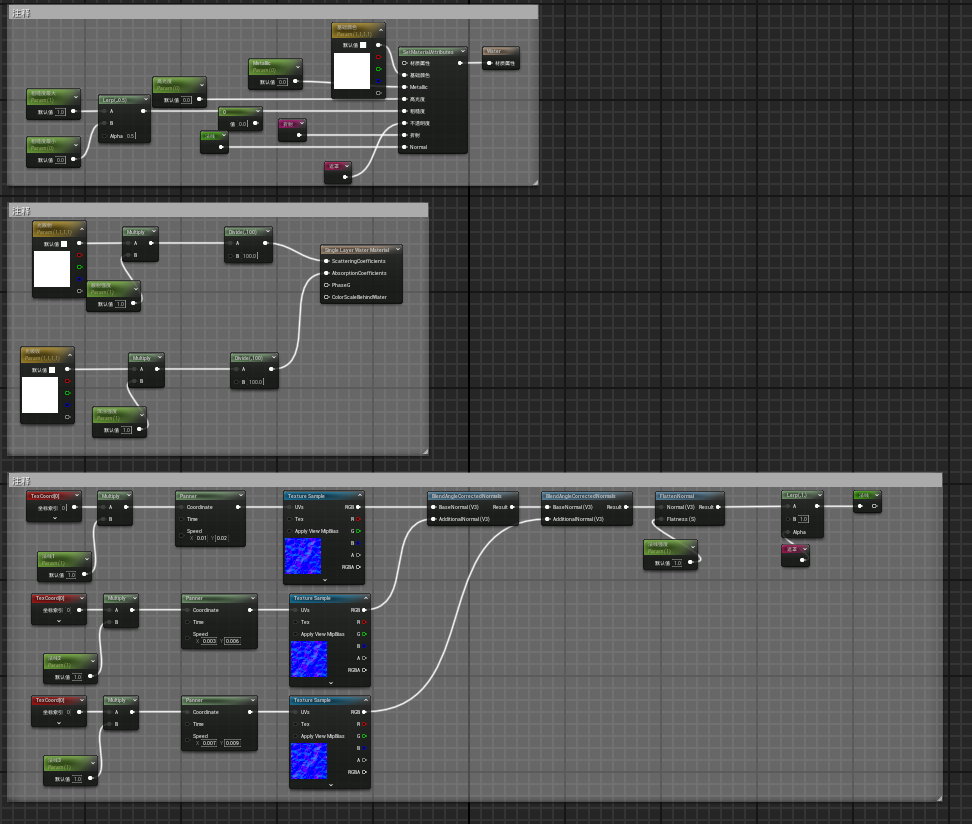Expand the SetMaterialAttributes node chevron
972x824 pixels.
click(463, 51)
